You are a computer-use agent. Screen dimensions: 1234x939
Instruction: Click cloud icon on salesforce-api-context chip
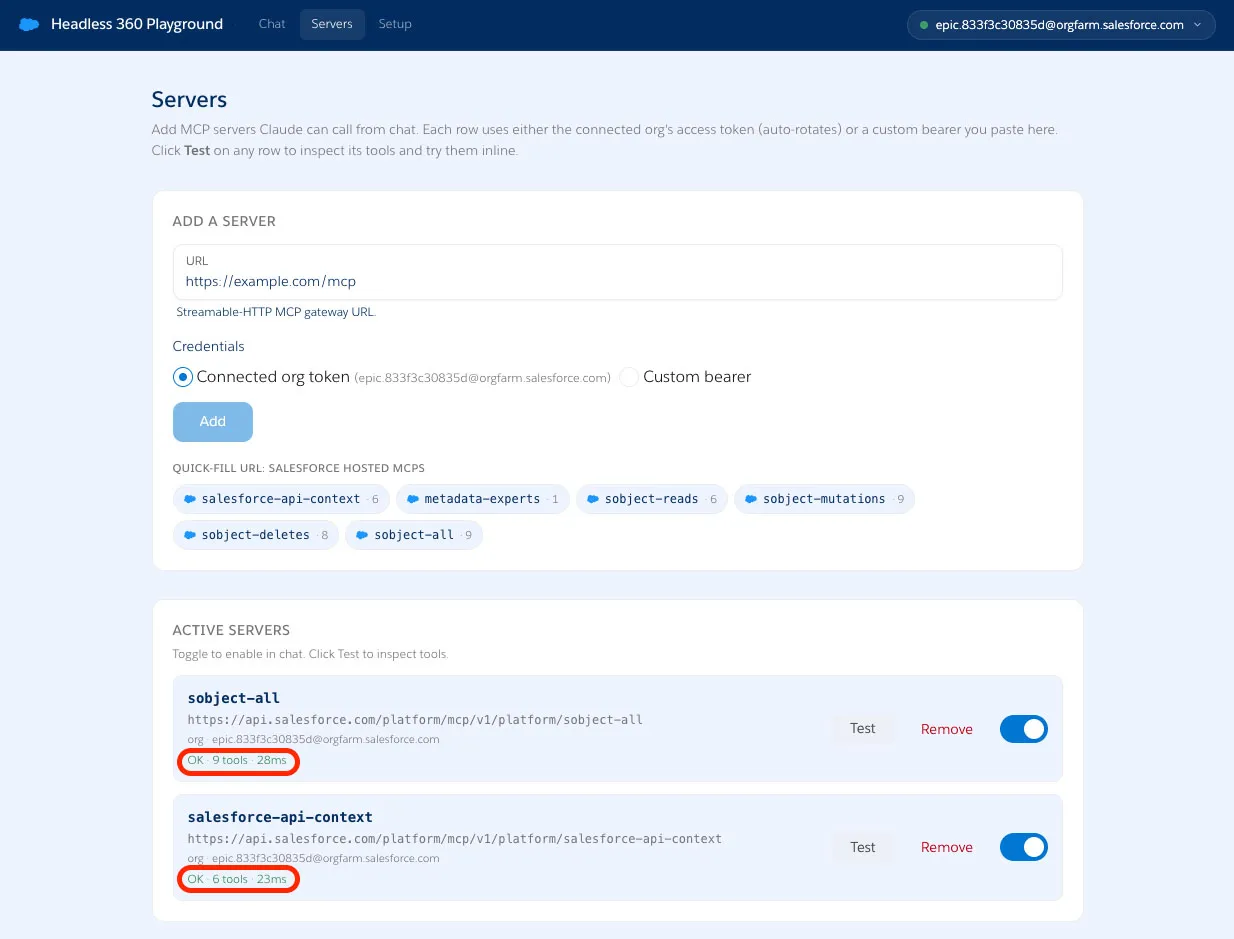pyautogui.click(x=190, y=499)
